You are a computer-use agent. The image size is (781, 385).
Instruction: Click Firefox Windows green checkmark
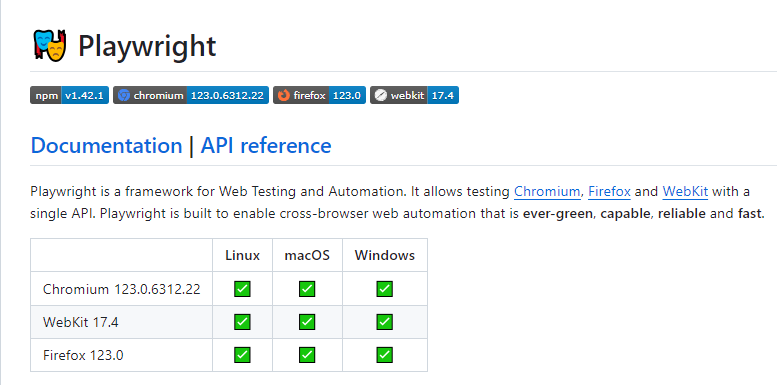384,355
